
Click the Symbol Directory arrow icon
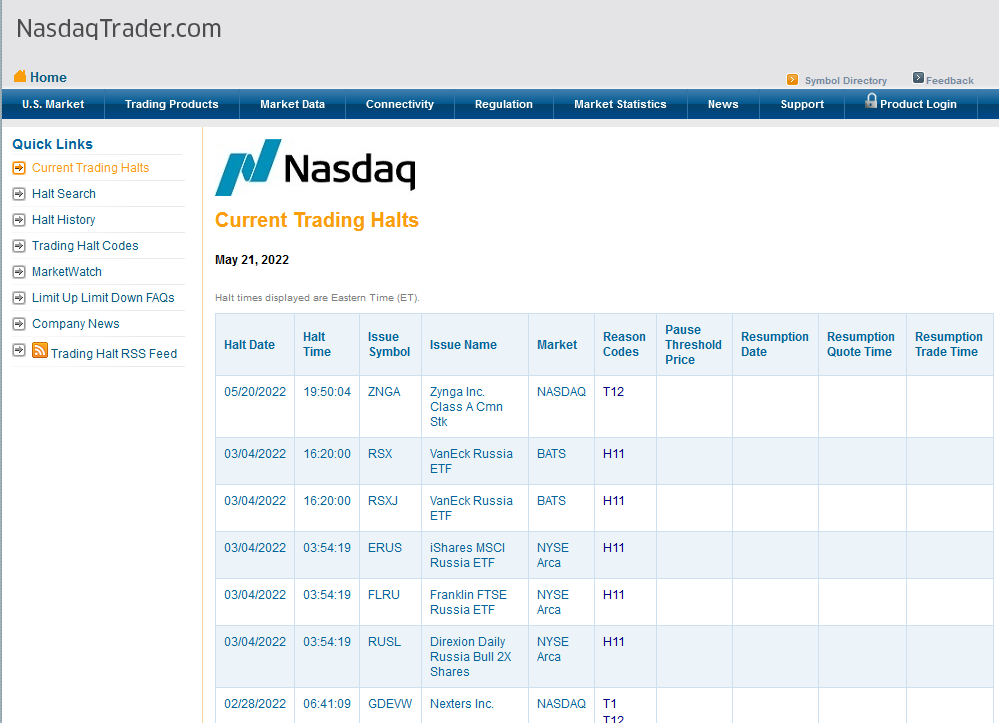click(x=792, y=80)
